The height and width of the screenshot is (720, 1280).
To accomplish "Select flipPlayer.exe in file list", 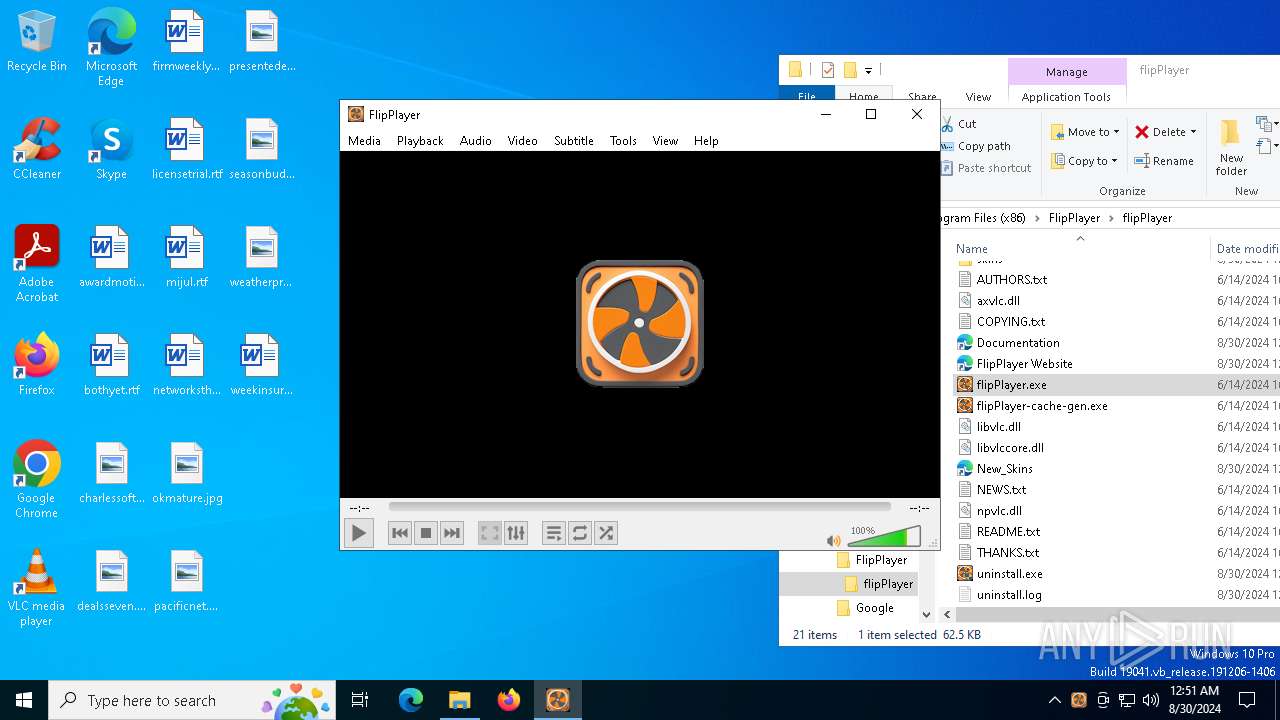I will (1011, 385).
